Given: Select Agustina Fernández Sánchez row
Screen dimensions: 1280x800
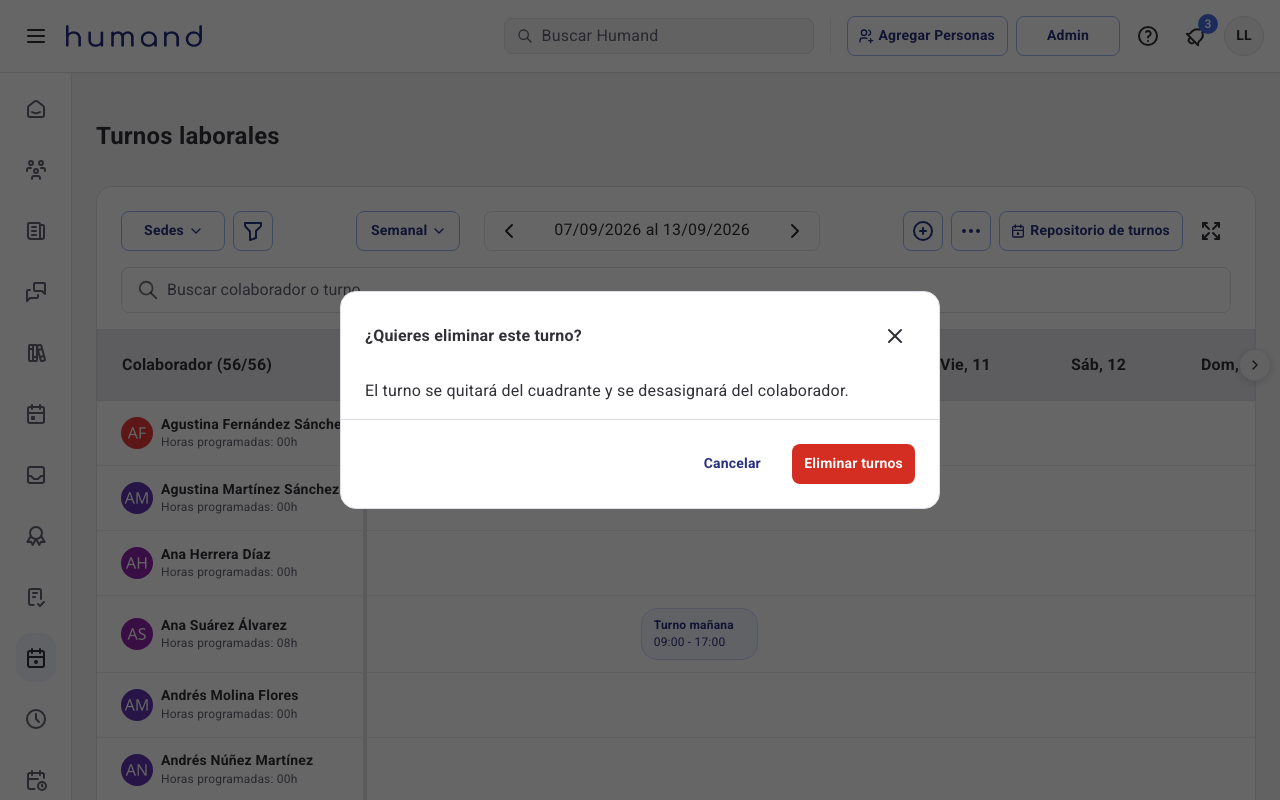Looking at the screenshot, I should pyautogui.click(x=230, y=433).
